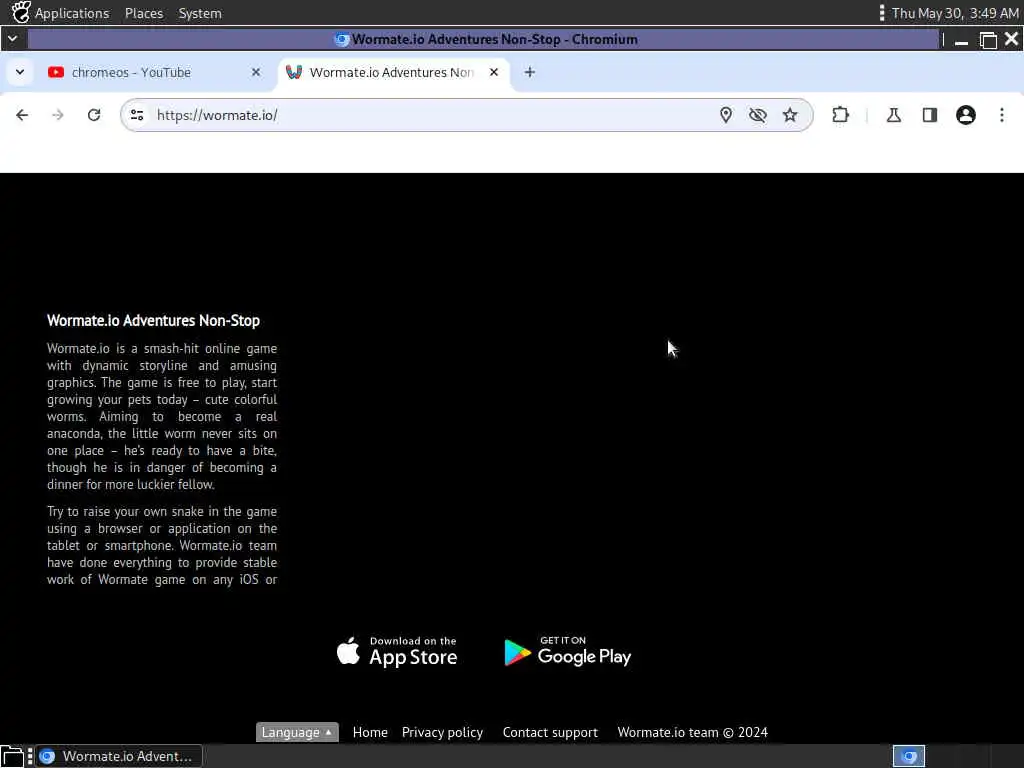
Task: Bookmark this page with the star icon
Action: pyautogui.click(x=790, y=115)
